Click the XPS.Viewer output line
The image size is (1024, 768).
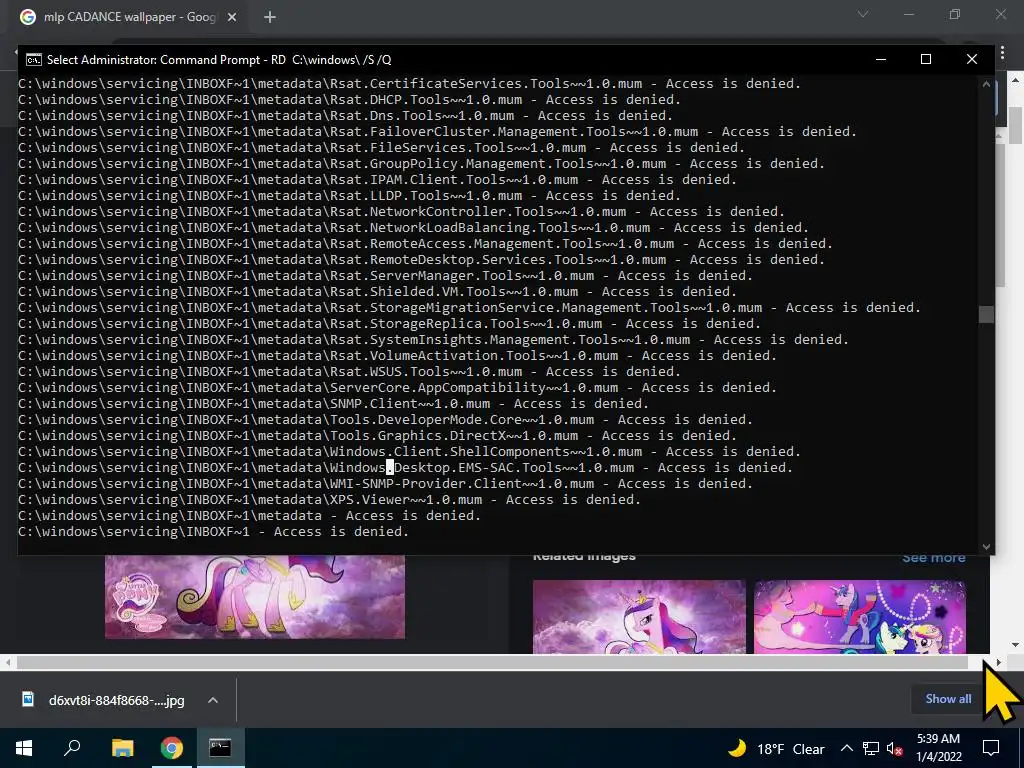[x=329, y=500]
